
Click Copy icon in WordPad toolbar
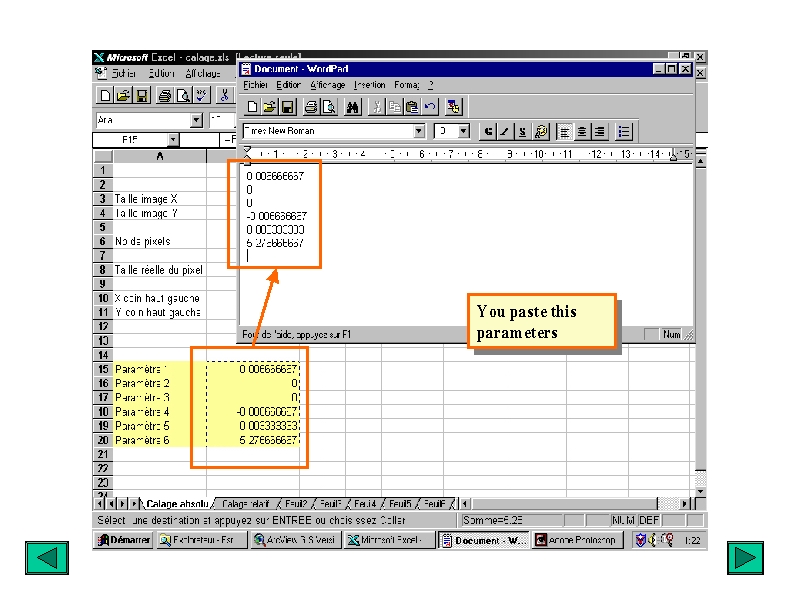point(394,107)
